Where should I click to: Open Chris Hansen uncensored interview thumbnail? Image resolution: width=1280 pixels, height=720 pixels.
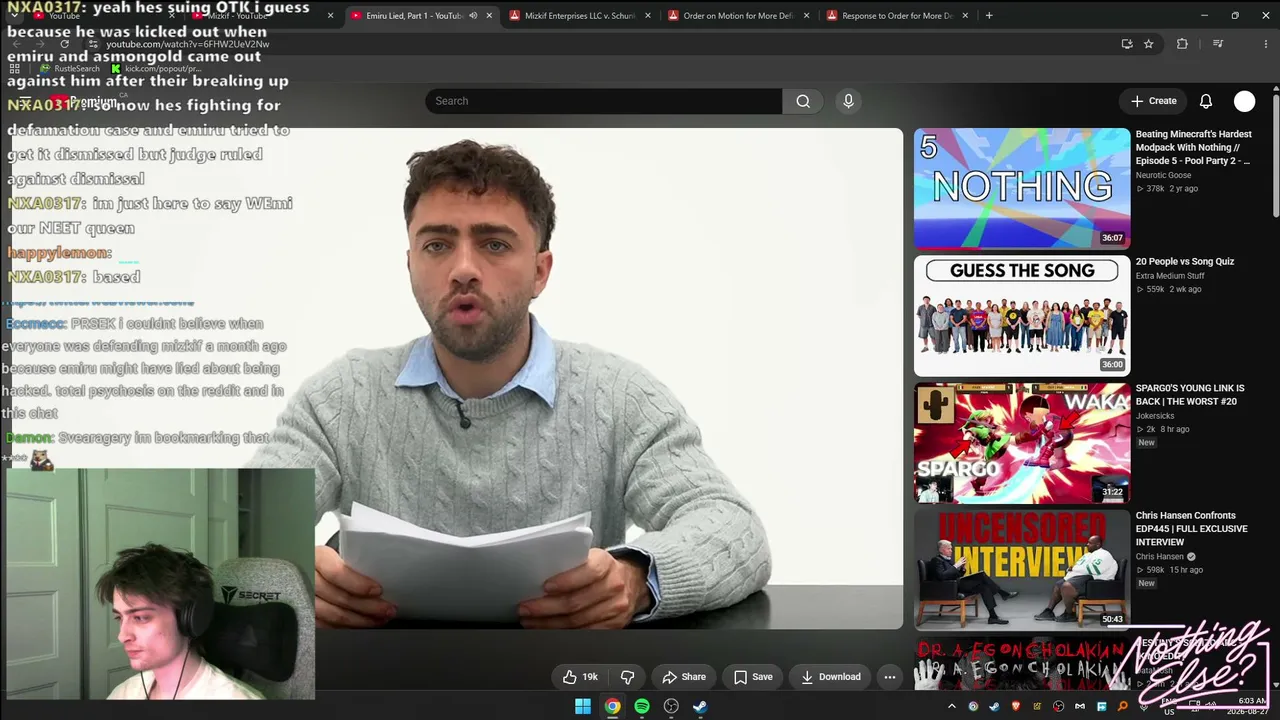1022,570
